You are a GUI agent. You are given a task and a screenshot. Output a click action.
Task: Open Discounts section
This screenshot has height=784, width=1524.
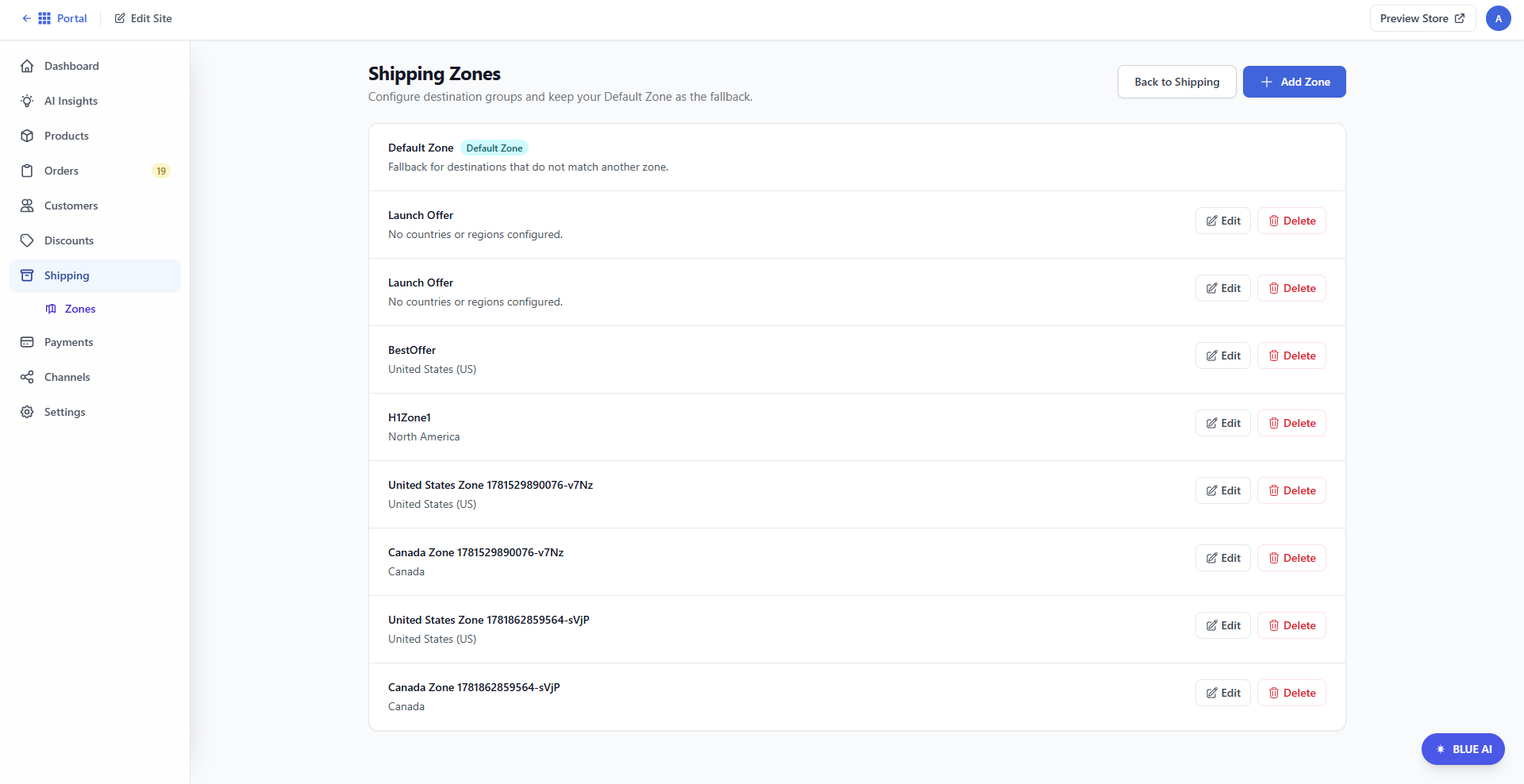(95, 240)
